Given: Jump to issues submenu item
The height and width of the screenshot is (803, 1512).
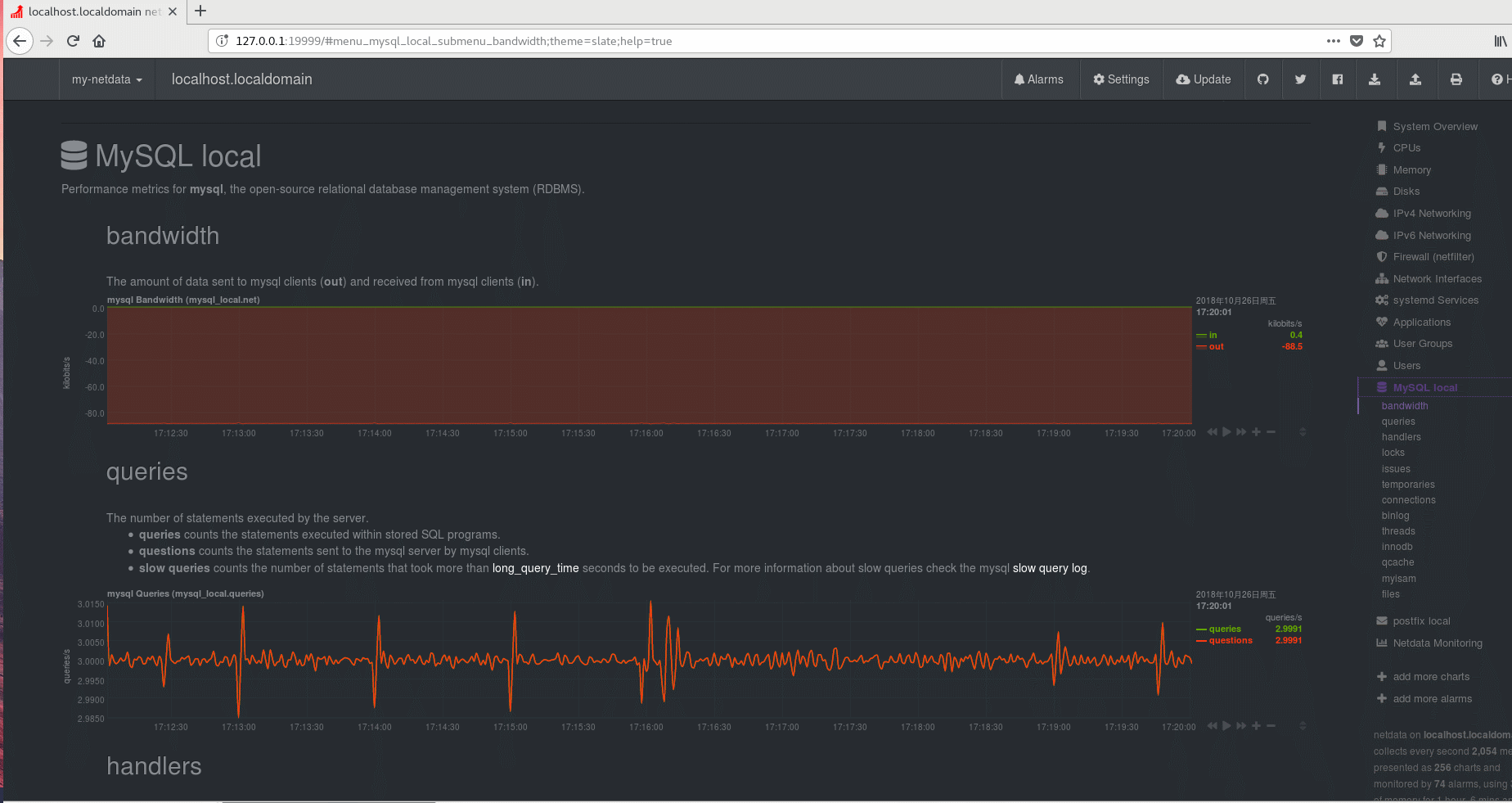Looking at the screenshot, I should point(1396,469).
